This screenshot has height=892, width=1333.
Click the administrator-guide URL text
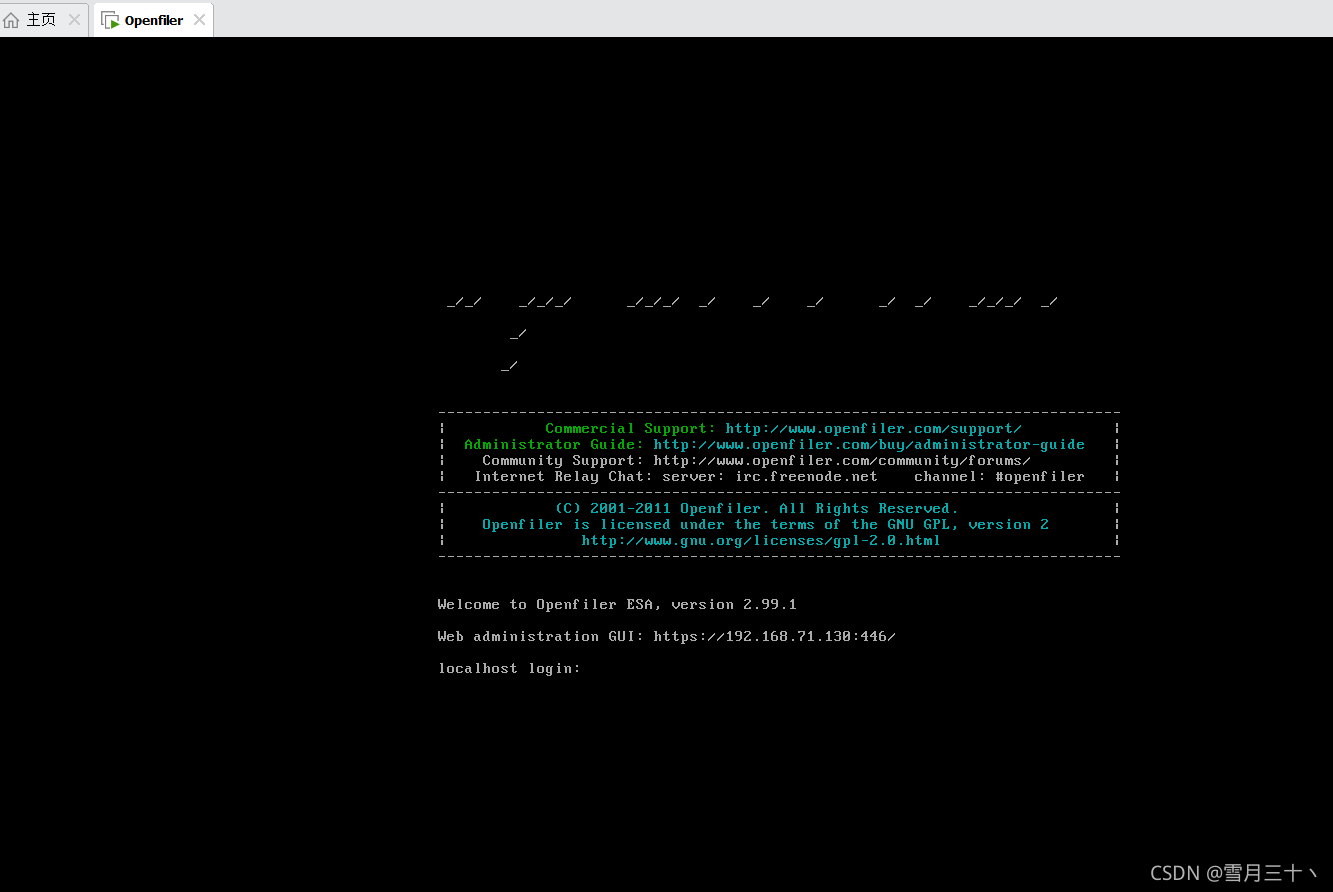click(869, 444)
